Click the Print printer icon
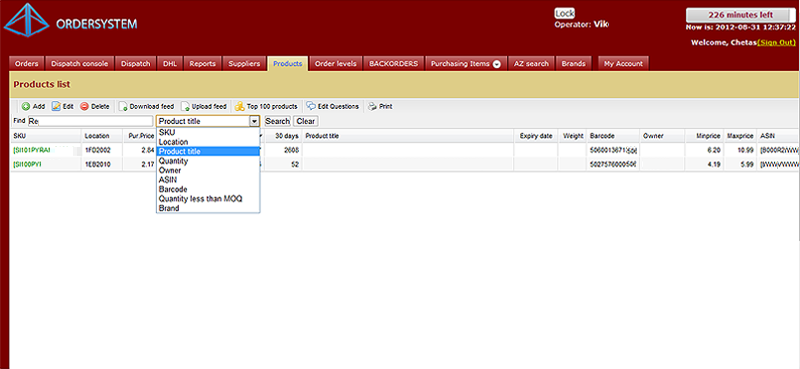The width and height of the screenshot is (800, 369). (x=372, y=107)
